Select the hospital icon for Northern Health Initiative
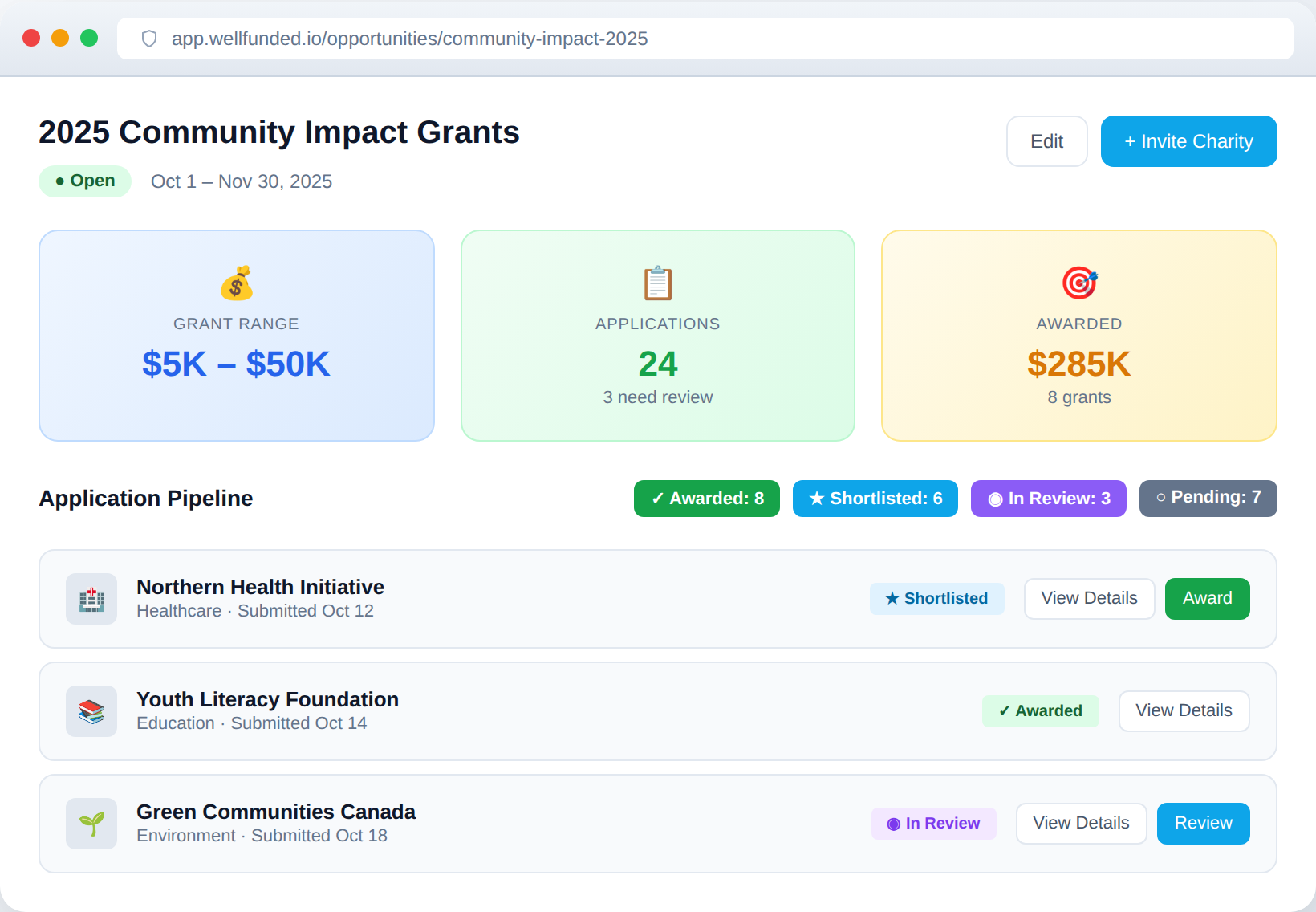Screen dimensions: 1316x912 (91, 598)
